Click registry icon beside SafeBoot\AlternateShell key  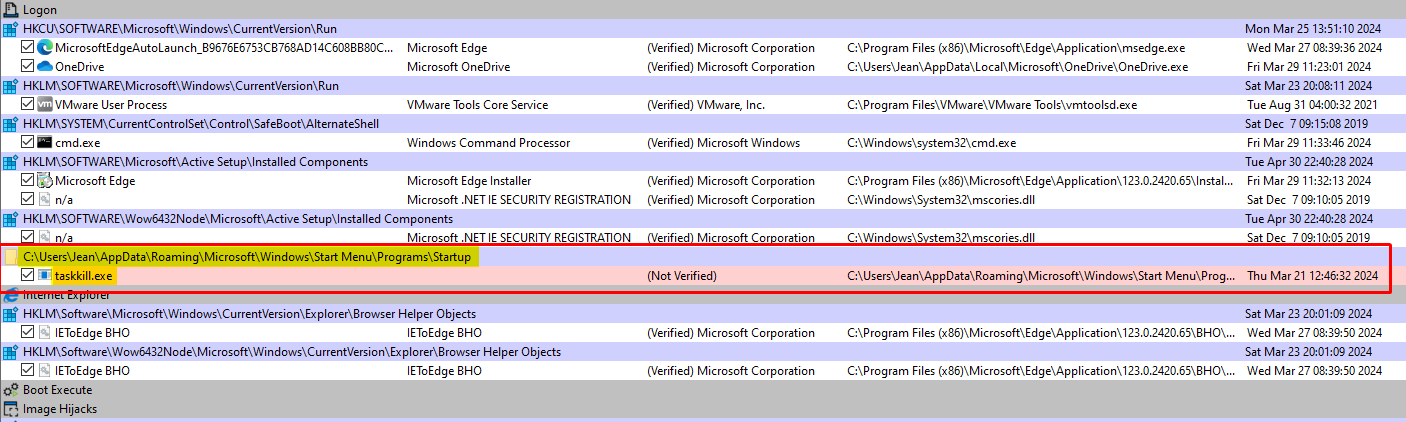[x=10, y=123]
